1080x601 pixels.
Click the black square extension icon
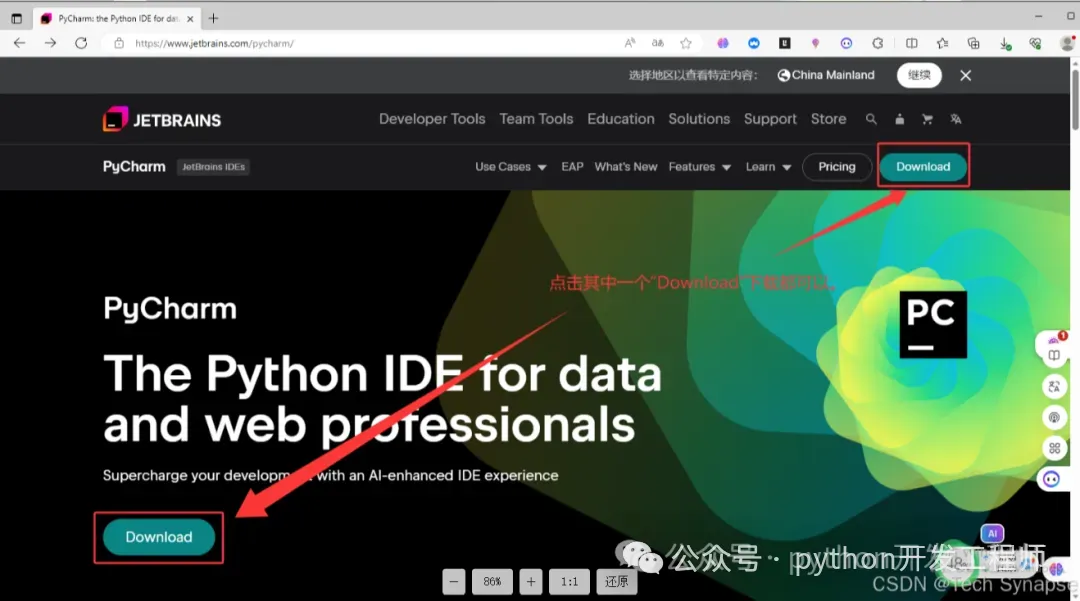tap(785, 43)
